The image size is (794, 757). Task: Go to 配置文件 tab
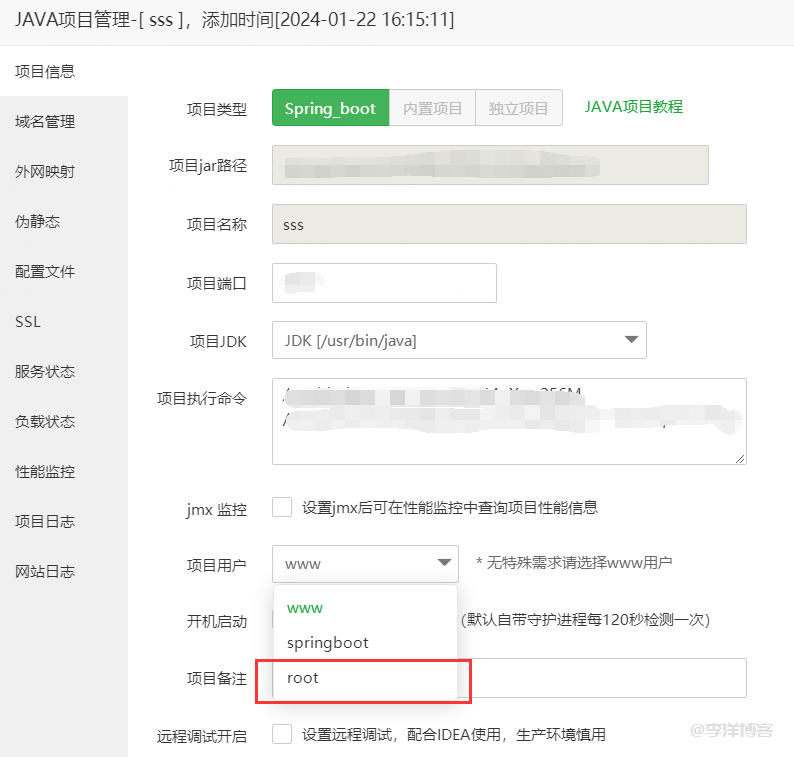[45, 272]
